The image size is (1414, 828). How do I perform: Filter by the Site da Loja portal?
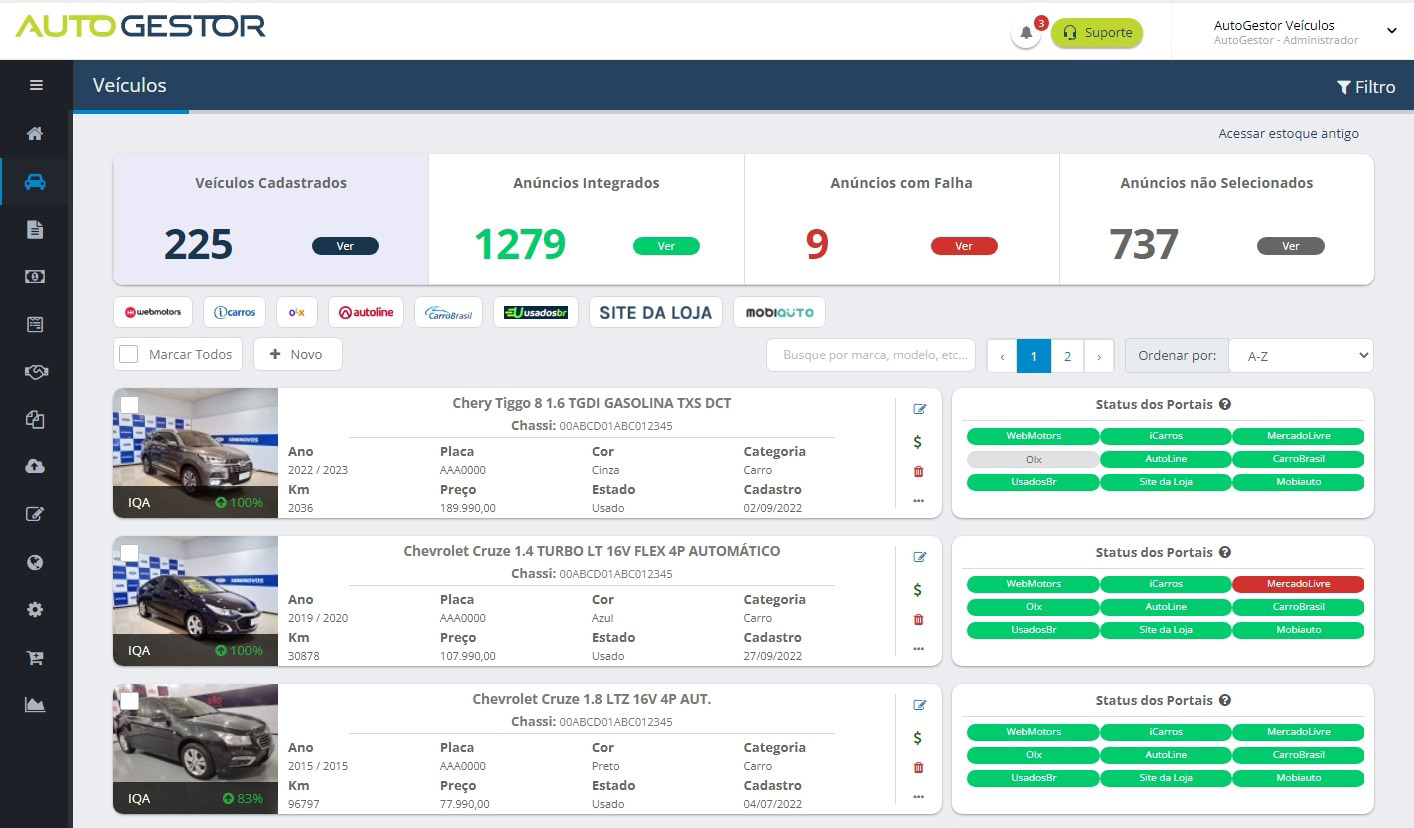point(655,312)
